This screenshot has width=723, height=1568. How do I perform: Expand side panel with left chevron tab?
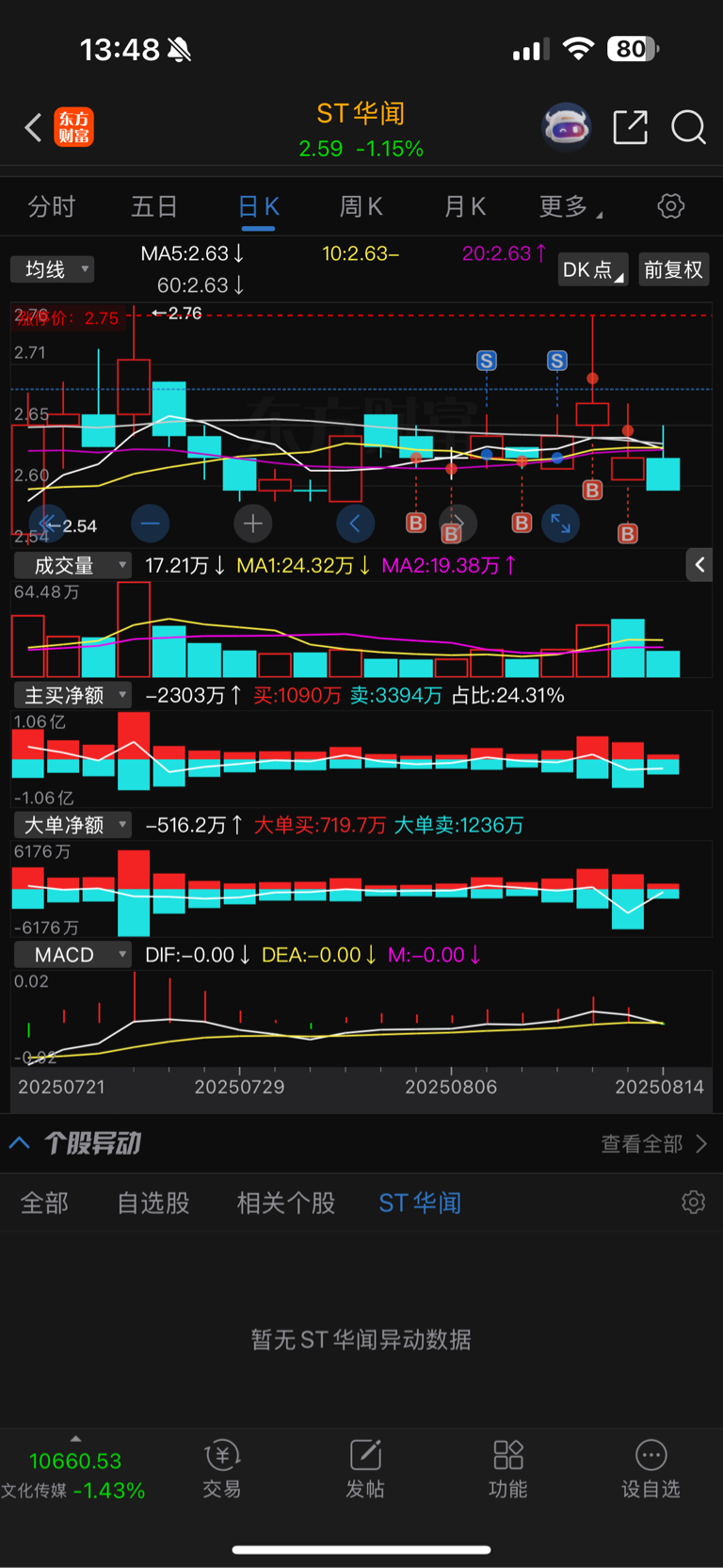[699, 565]
